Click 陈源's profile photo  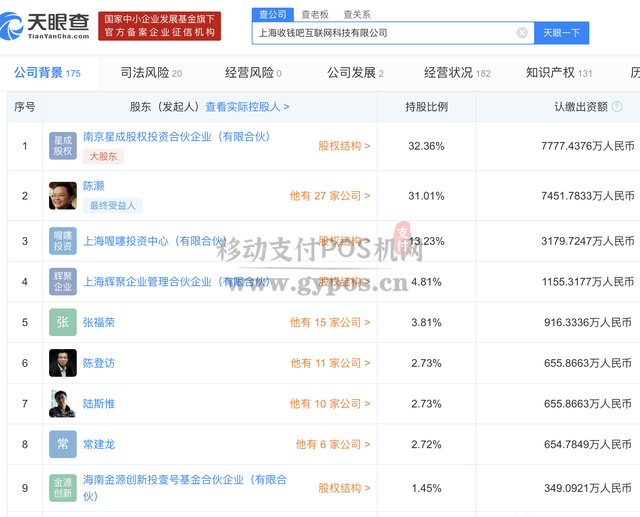click(63, 195)
